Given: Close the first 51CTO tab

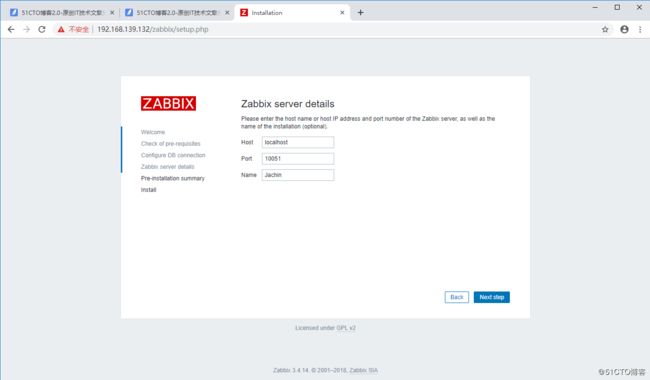Looking at the screenshot, I should 112,13.
